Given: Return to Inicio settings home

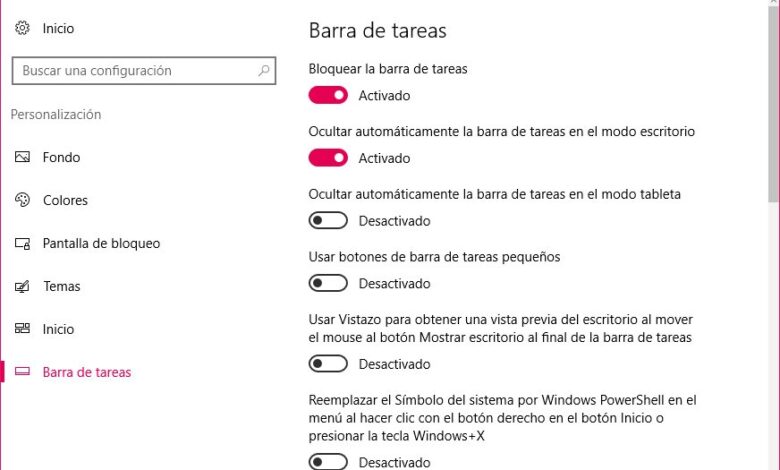Looking at the screenshot, I should pyautogui.click(x=58, y=29).
